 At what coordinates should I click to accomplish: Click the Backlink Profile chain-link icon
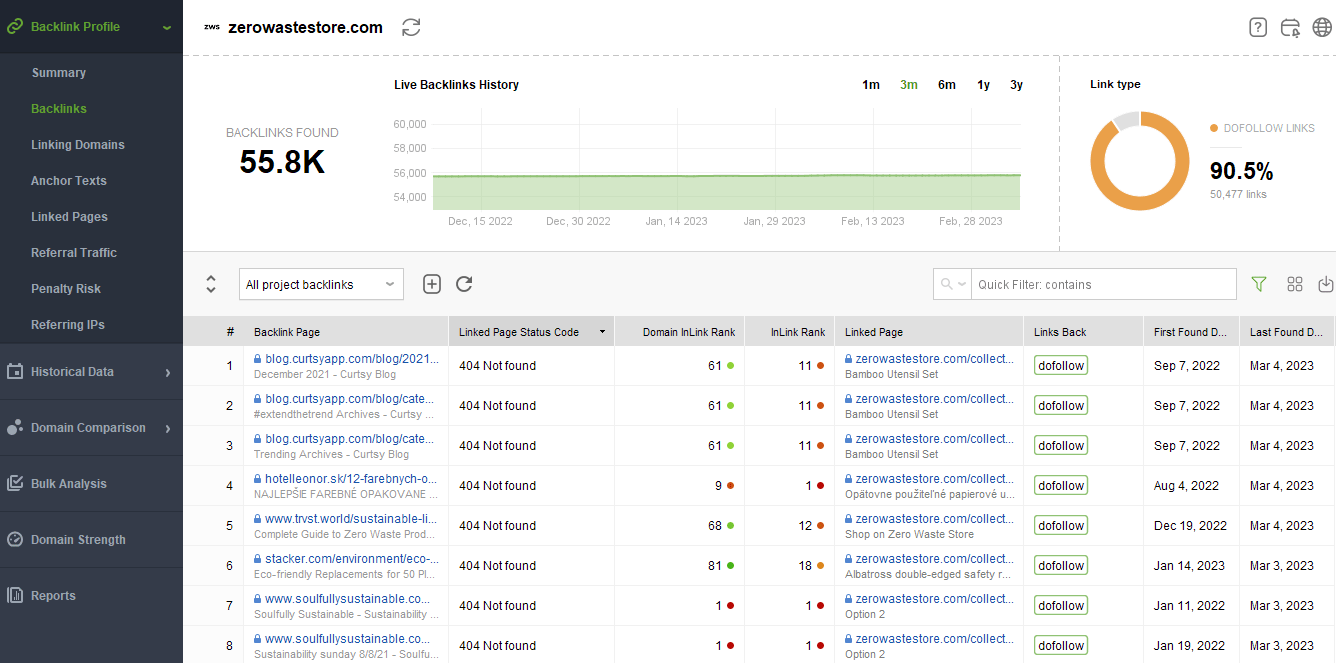pyautogui.click(x=15, y=26)
